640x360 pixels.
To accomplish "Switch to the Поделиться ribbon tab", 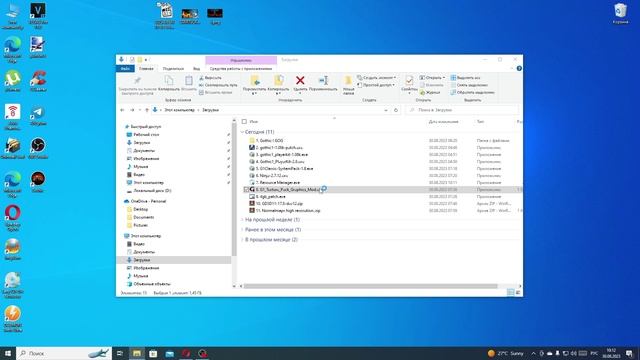I will 173,69.
